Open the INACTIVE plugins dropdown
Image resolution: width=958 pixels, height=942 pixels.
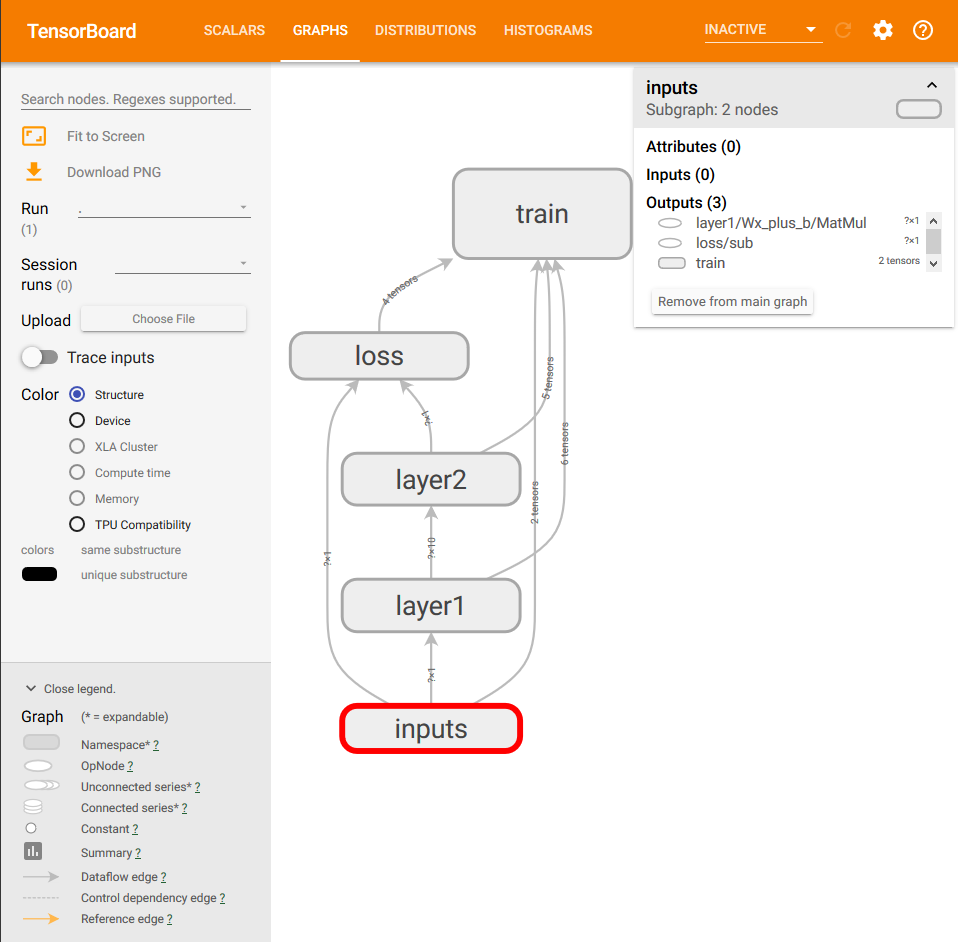pos(763,30)
